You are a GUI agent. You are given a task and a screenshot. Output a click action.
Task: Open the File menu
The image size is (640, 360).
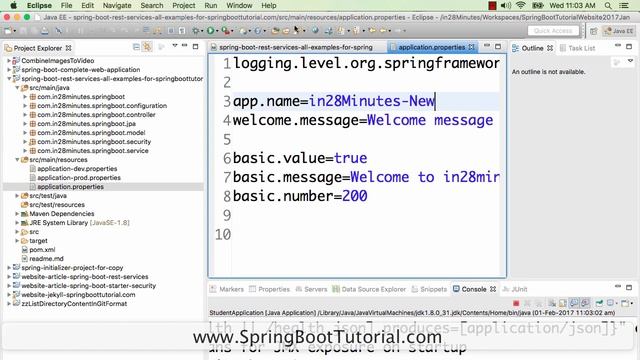click(66, 6)
